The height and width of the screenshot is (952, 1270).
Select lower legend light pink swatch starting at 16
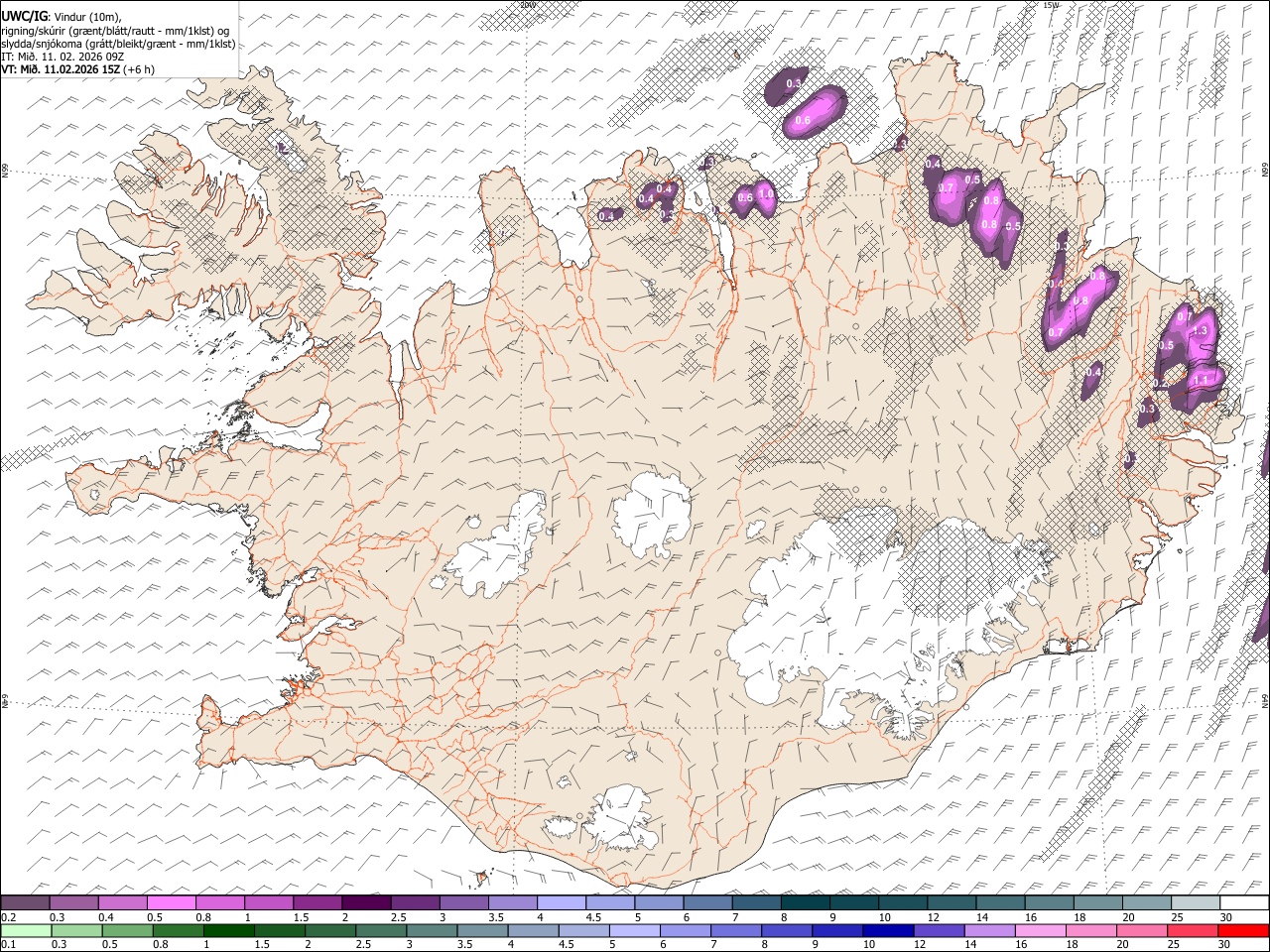pyautogui.click(x=1040, y=930)
